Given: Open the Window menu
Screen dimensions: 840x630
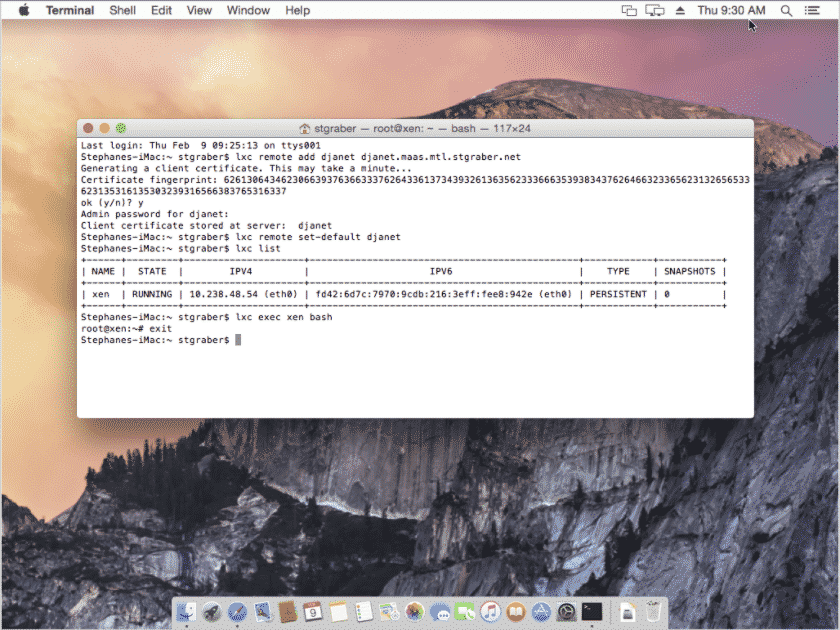Looking at the screenshot, I should 248,10.
